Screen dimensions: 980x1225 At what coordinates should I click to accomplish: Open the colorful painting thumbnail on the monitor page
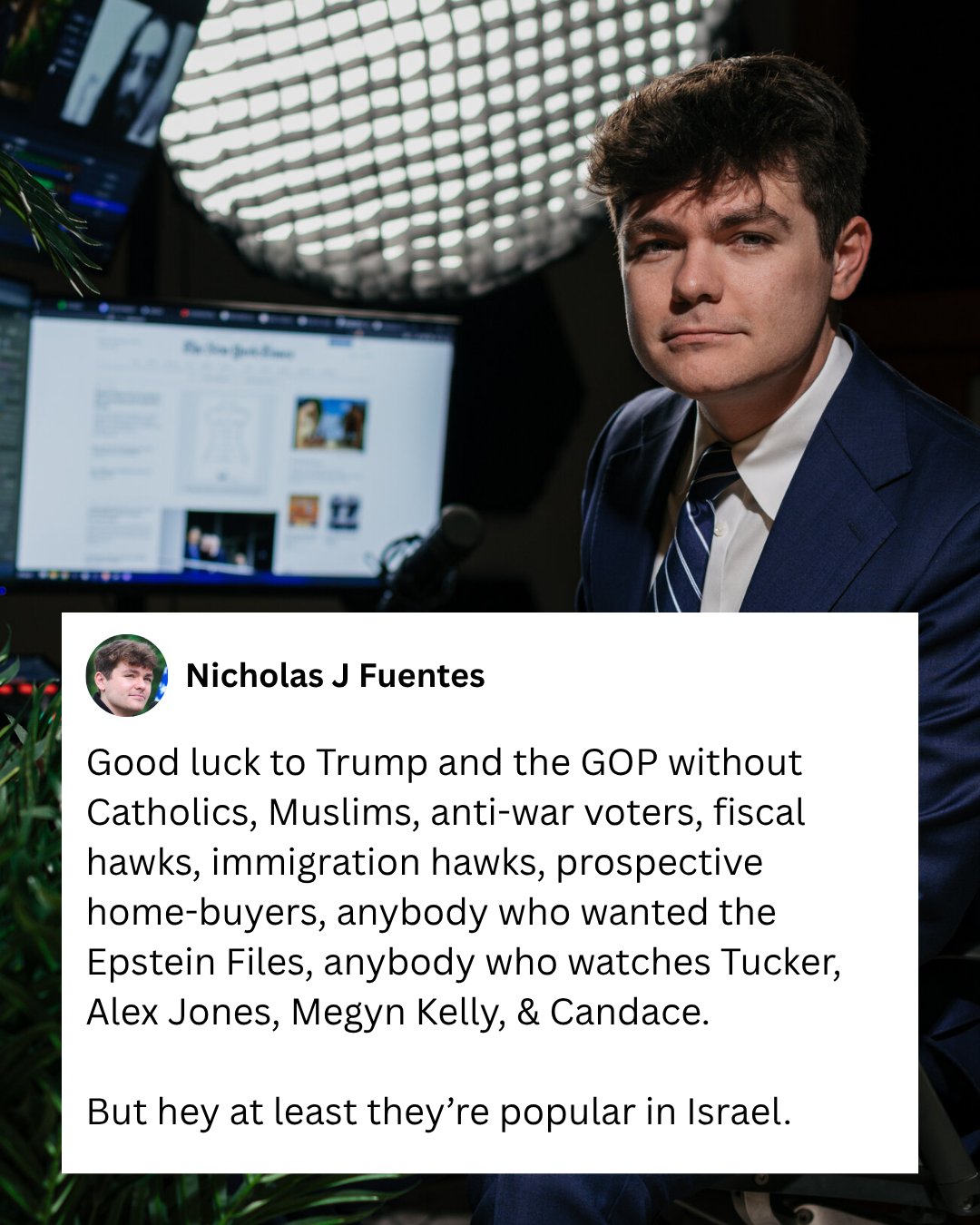coord(330,424)
